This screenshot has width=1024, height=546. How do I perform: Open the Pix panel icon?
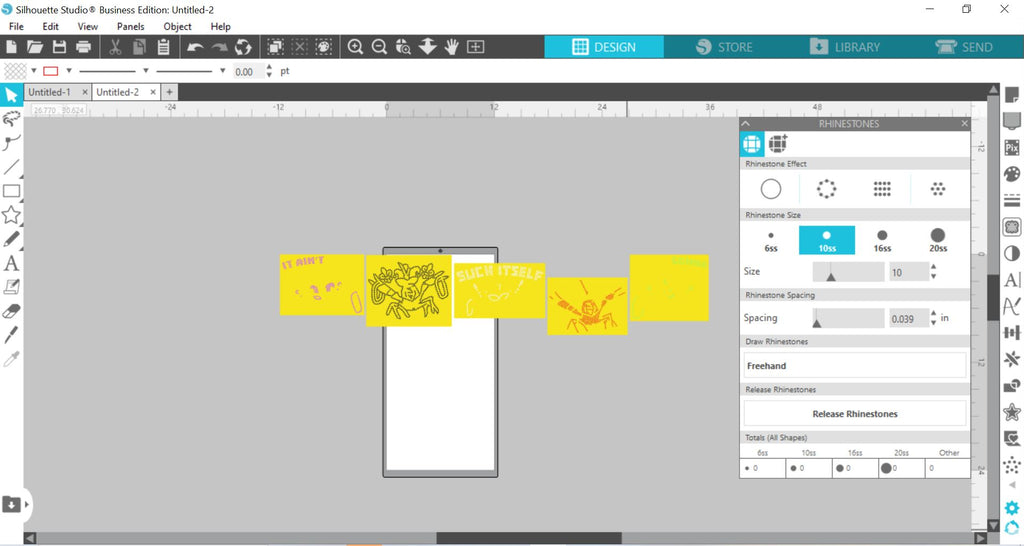point(1012,147)
